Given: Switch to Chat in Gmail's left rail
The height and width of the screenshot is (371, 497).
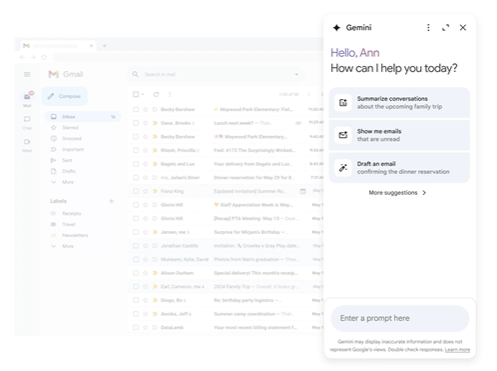Looking at the screenshot, I should 27,122.
